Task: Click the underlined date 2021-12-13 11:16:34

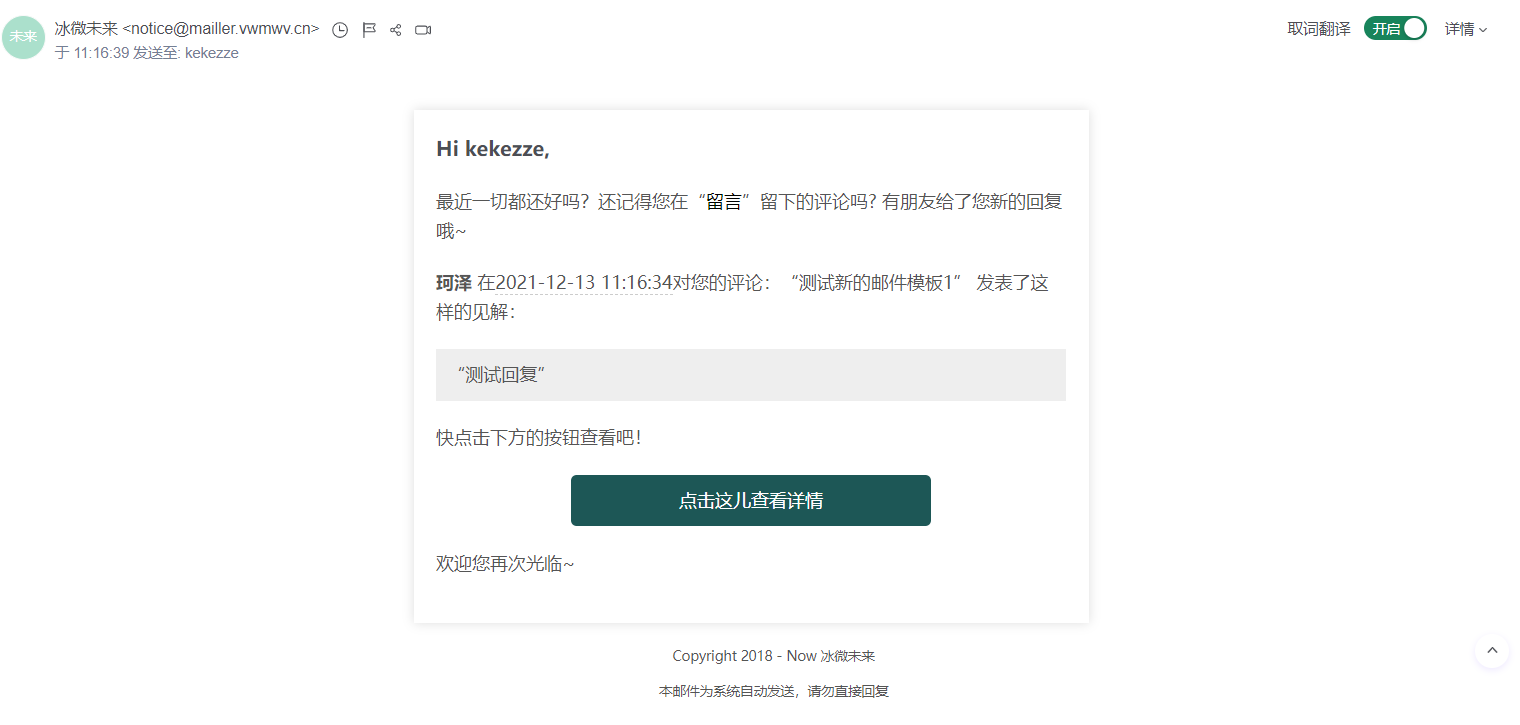Action: coord(584,283)
